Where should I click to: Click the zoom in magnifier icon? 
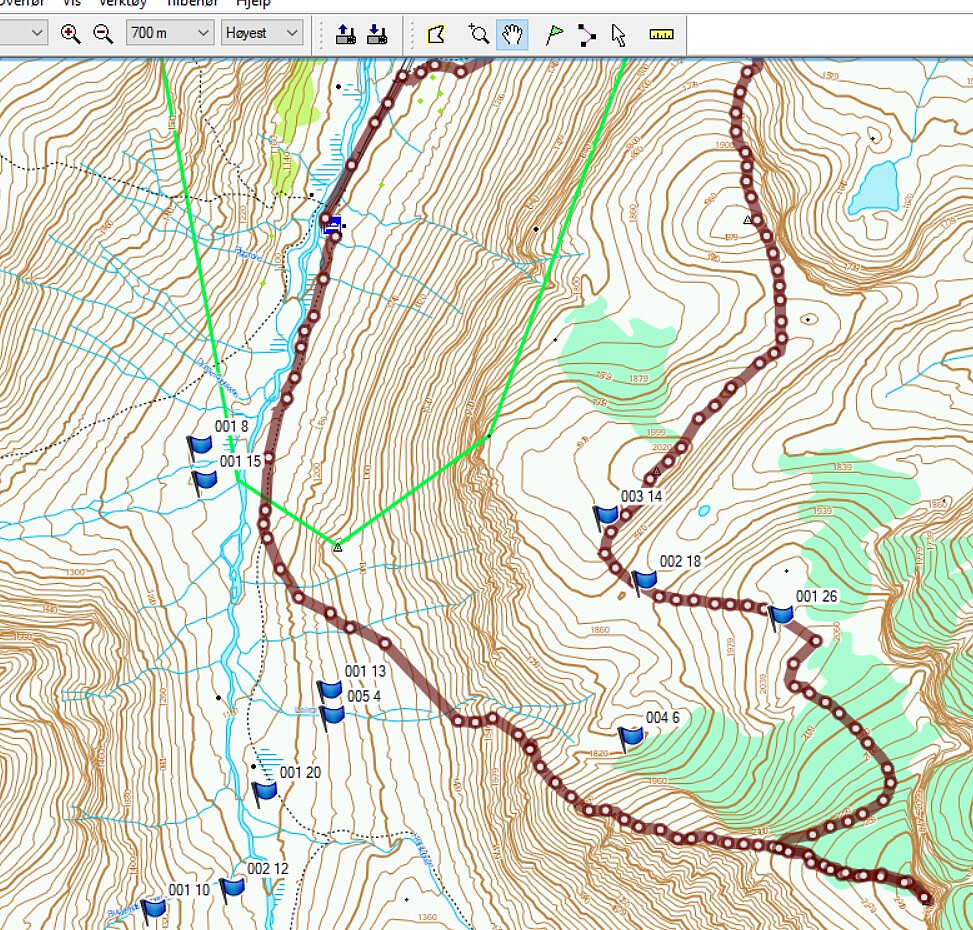pos(70,34)
